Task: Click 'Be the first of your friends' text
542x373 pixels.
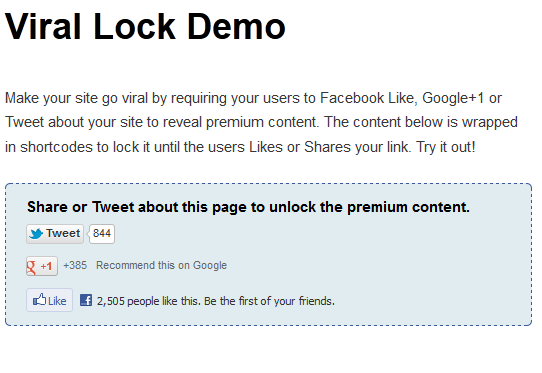Action: coord(269,301)
